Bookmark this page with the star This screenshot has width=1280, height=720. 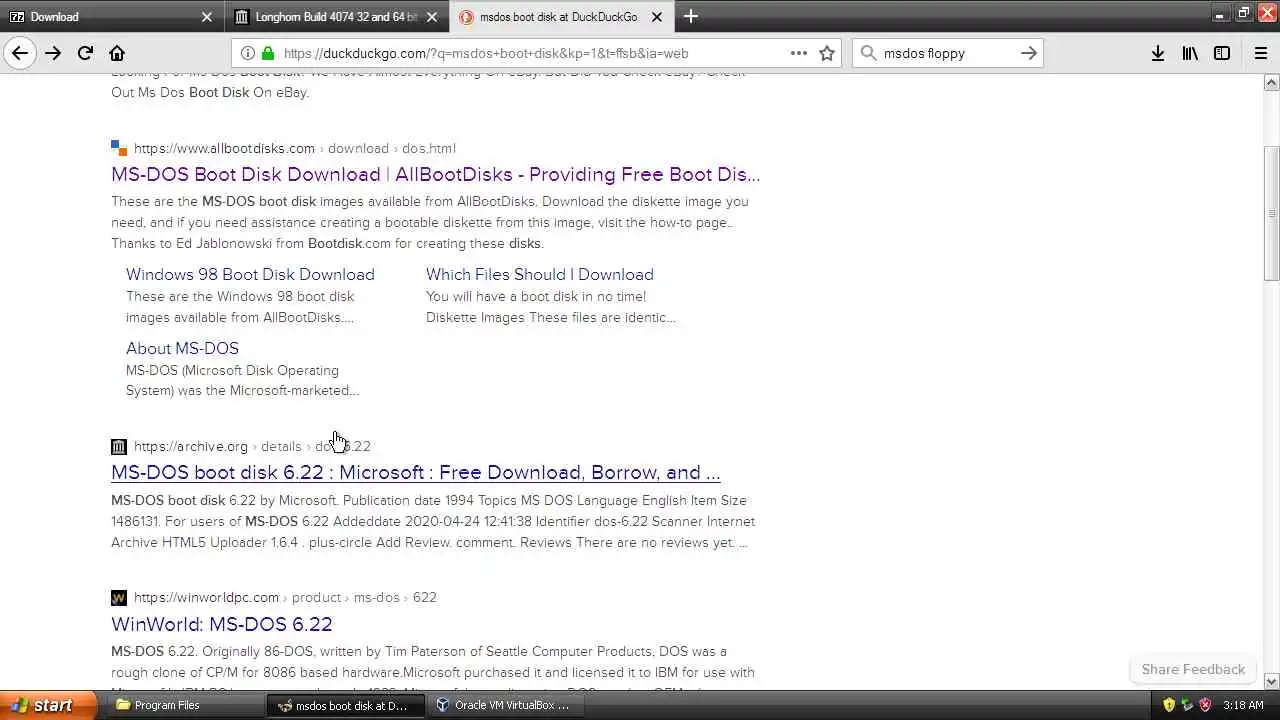pos(827,53)
